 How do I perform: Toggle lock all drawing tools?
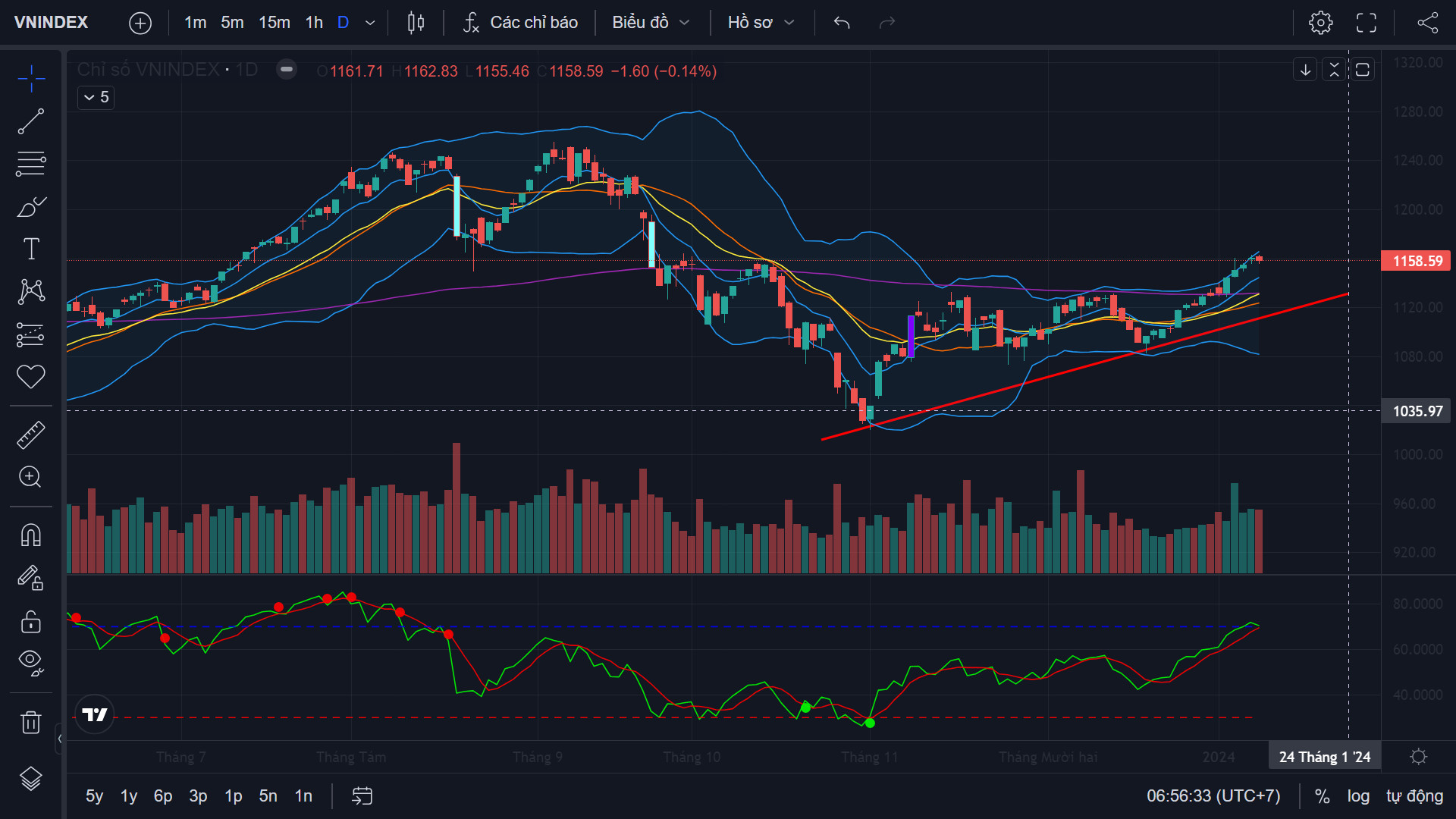pyautogui.click(x=31, y=622)
